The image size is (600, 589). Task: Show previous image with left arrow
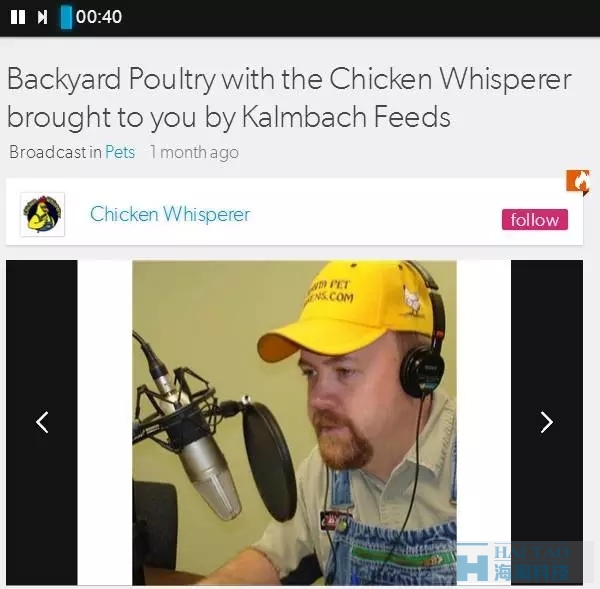[42, 422]
